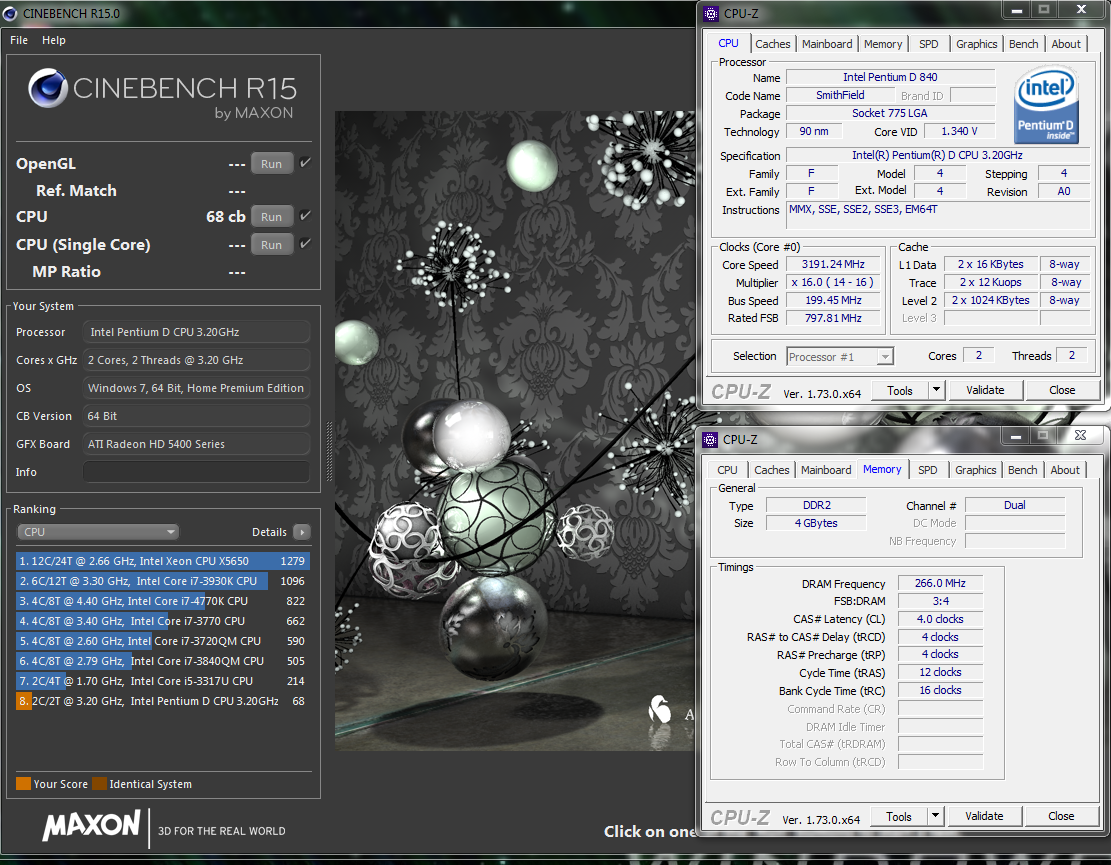1111x865 pixels.
Task: Click Validate in top CPU-Z window
Action: pyautogui.click(x=985, y=390)
